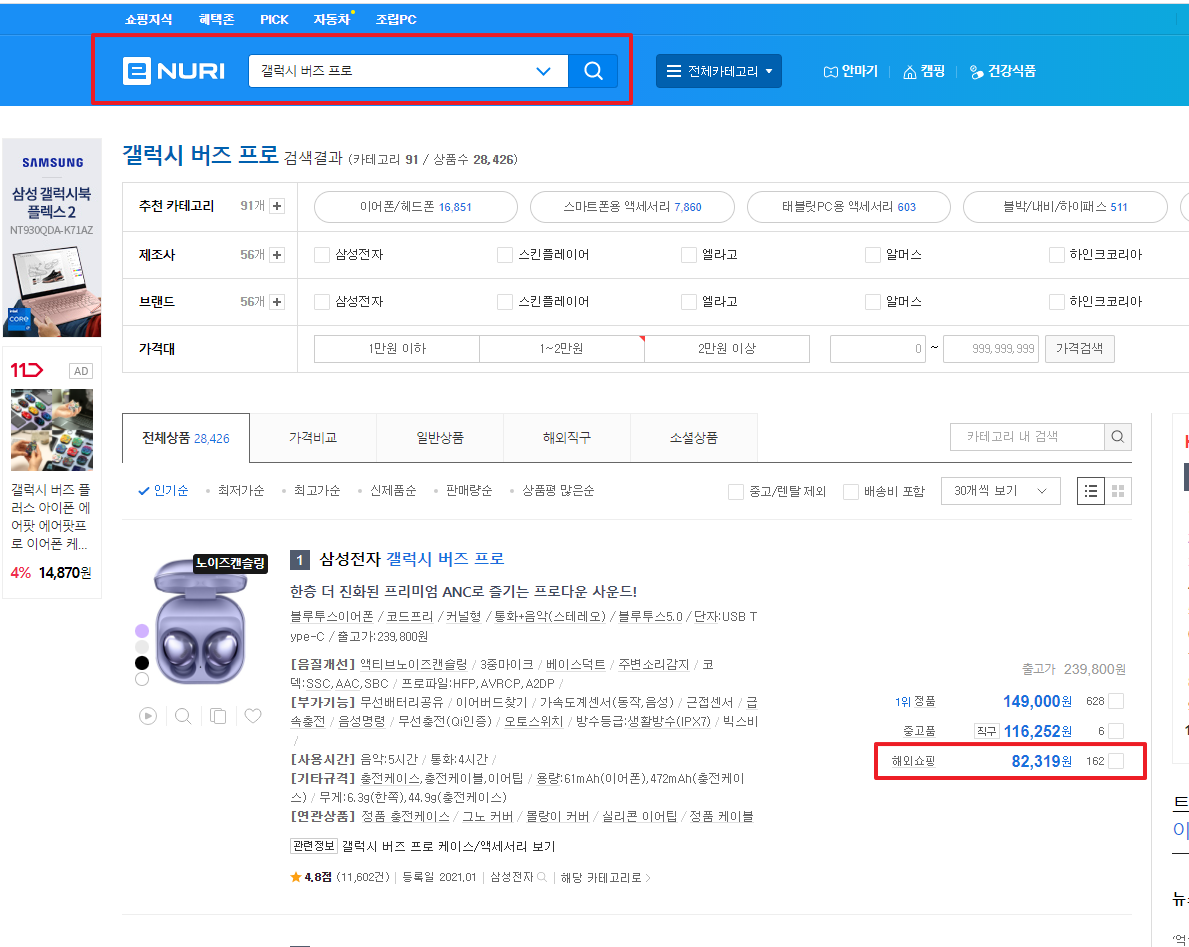This screenshot has height=947, width=1189.
Task: Switch to 가격비교 tab
Action: pyautogui.click(x=312, y=438)
